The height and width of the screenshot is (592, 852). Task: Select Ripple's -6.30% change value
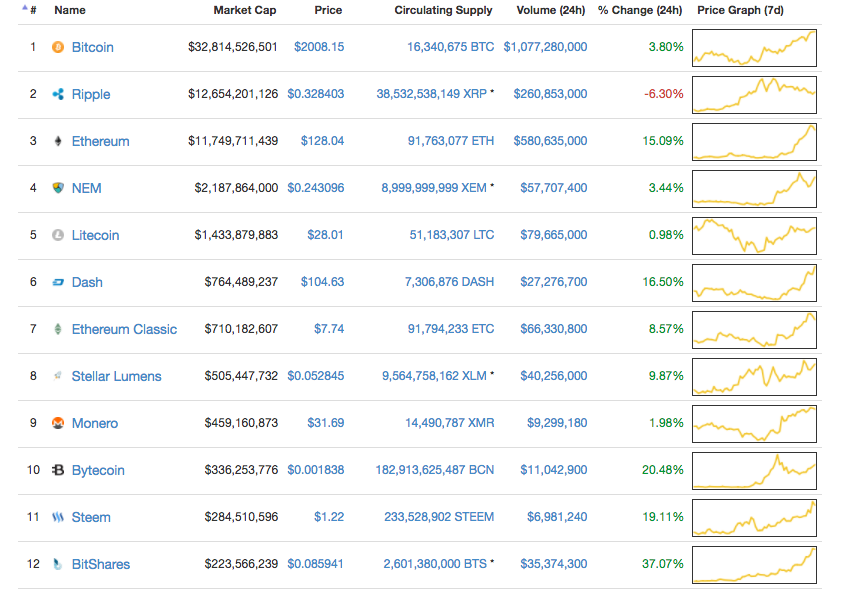663,94
